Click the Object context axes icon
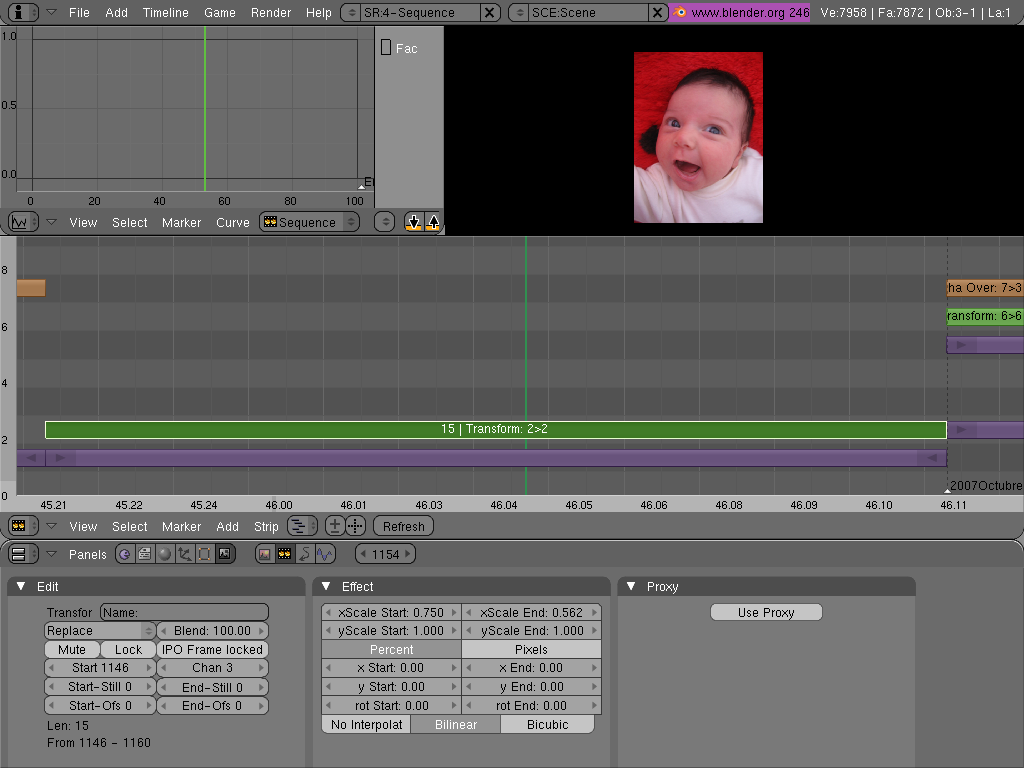1024x768 pixels. [185, 554]
